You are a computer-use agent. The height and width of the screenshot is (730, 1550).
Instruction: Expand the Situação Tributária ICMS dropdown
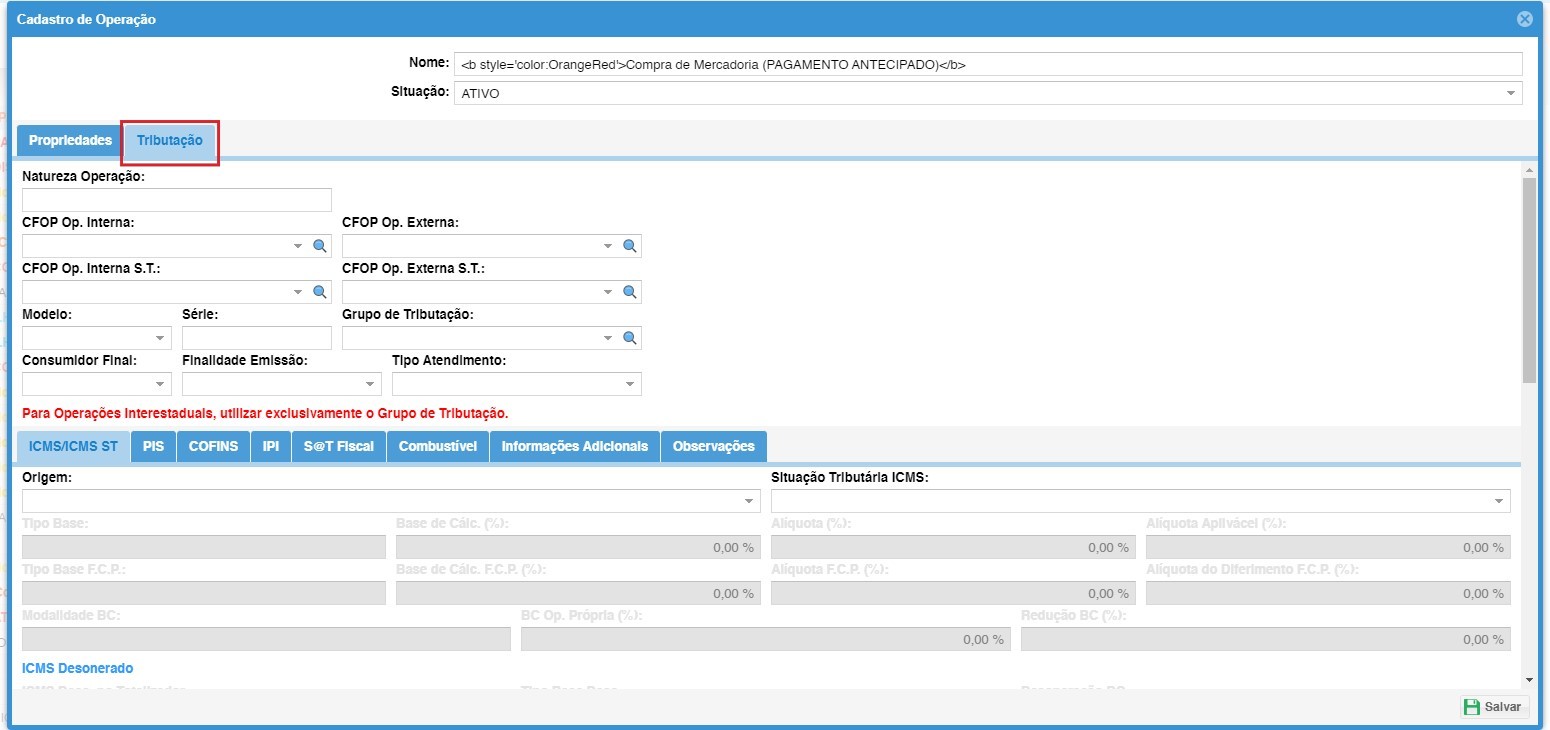[1499, 501]
